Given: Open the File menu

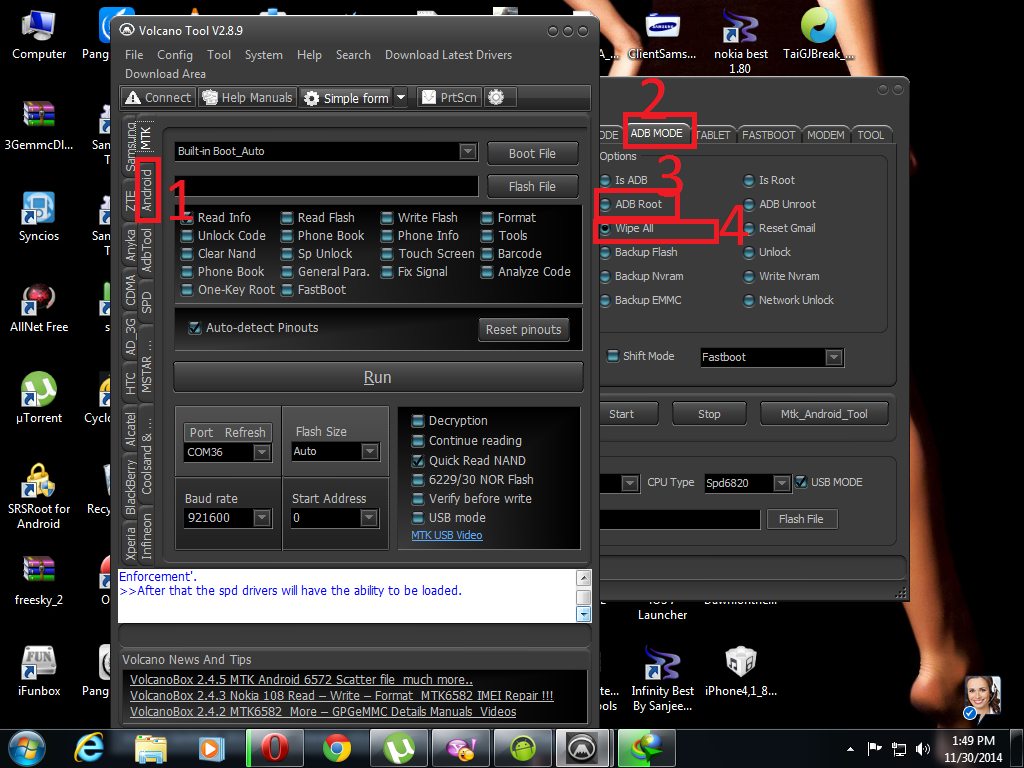Looking at the screenshot, I should click(x=134, y=55).
